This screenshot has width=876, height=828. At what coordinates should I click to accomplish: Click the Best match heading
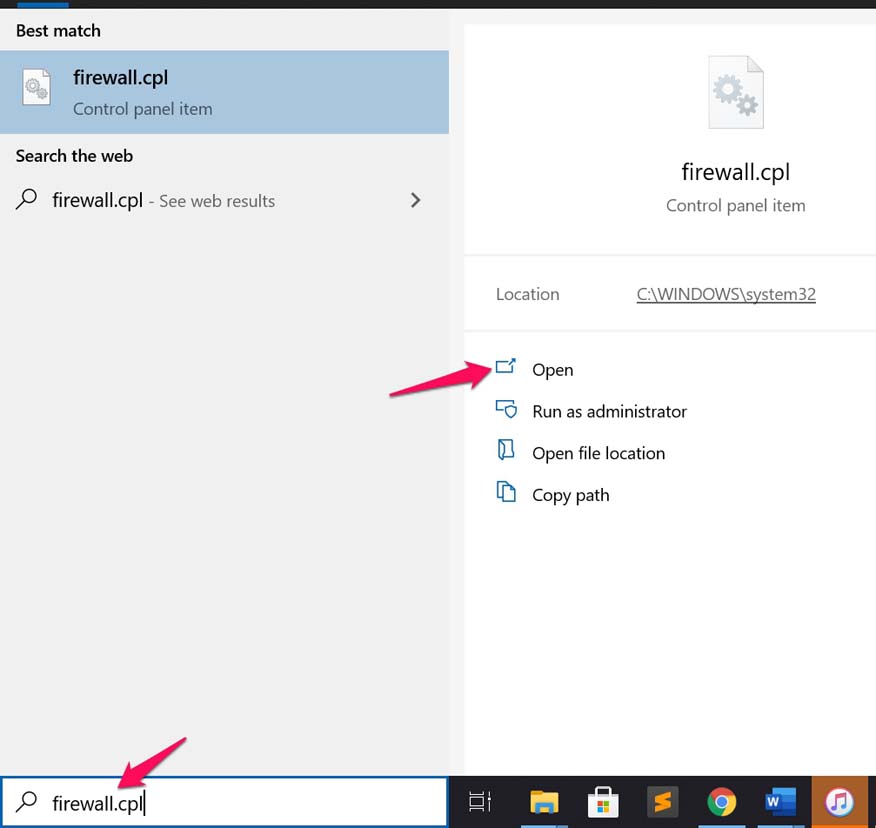58,31
